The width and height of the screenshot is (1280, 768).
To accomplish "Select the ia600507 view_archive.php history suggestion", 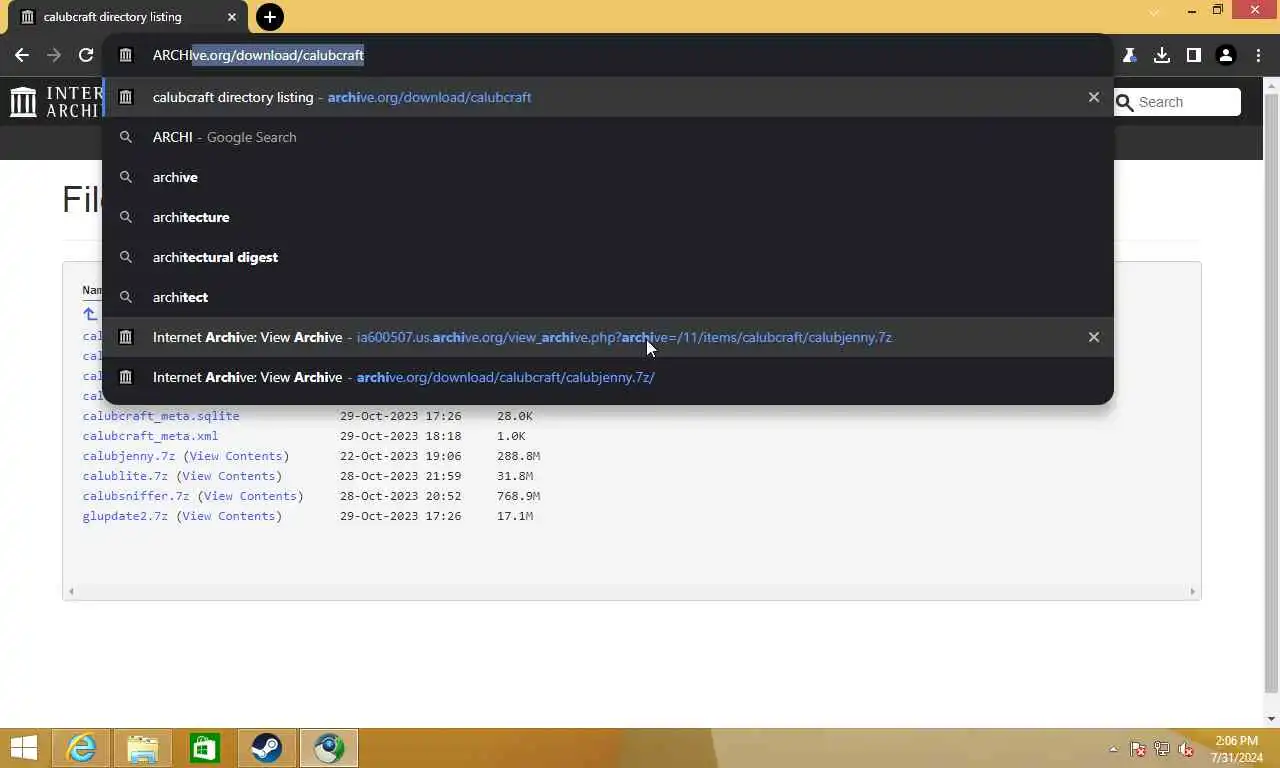I will [608, 337].
